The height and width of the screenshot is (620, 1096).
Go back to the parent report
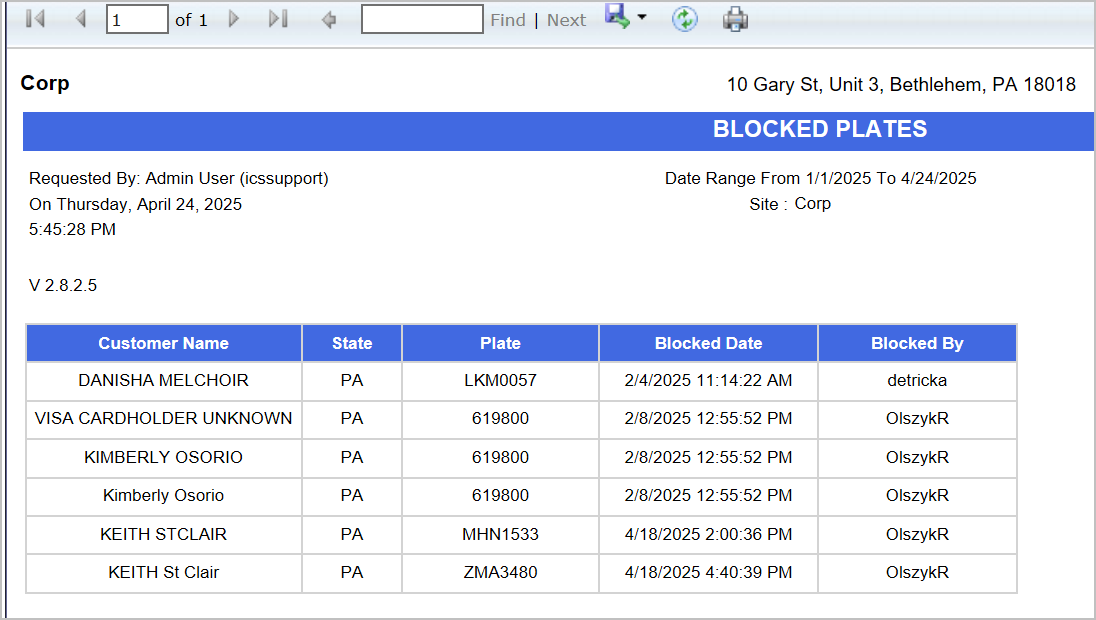coord(328,19)
